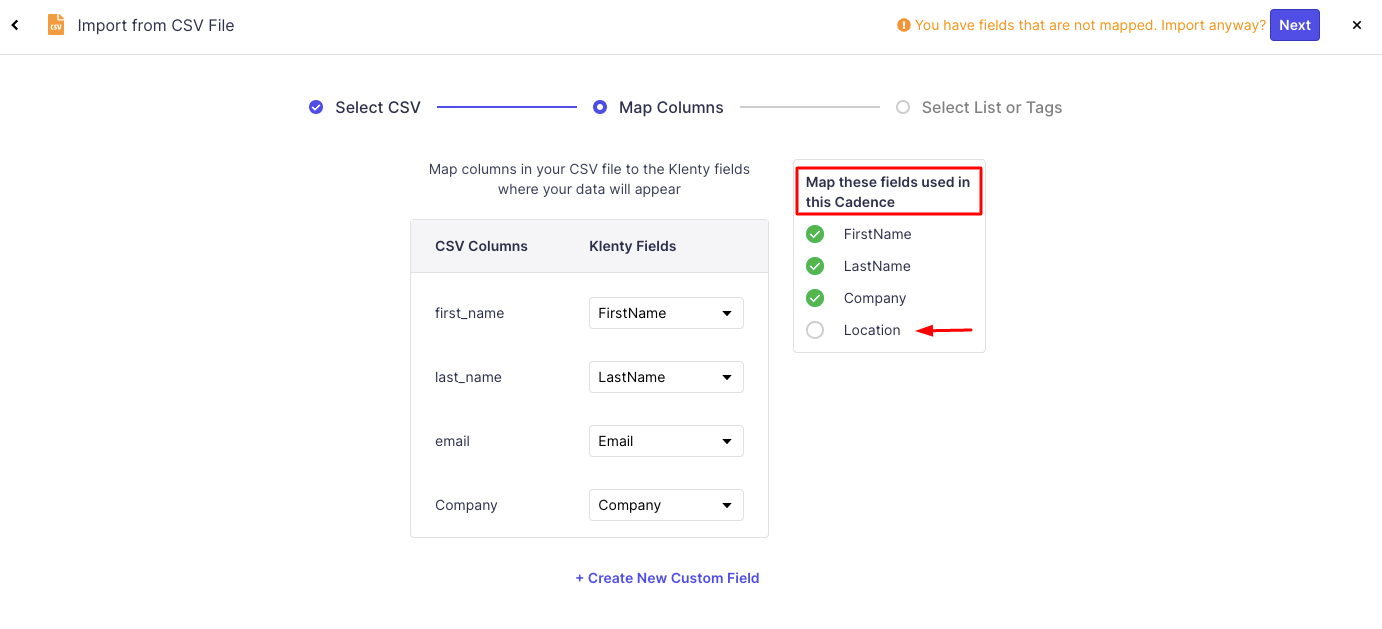Go to the Select CSV step

[377, 107]
